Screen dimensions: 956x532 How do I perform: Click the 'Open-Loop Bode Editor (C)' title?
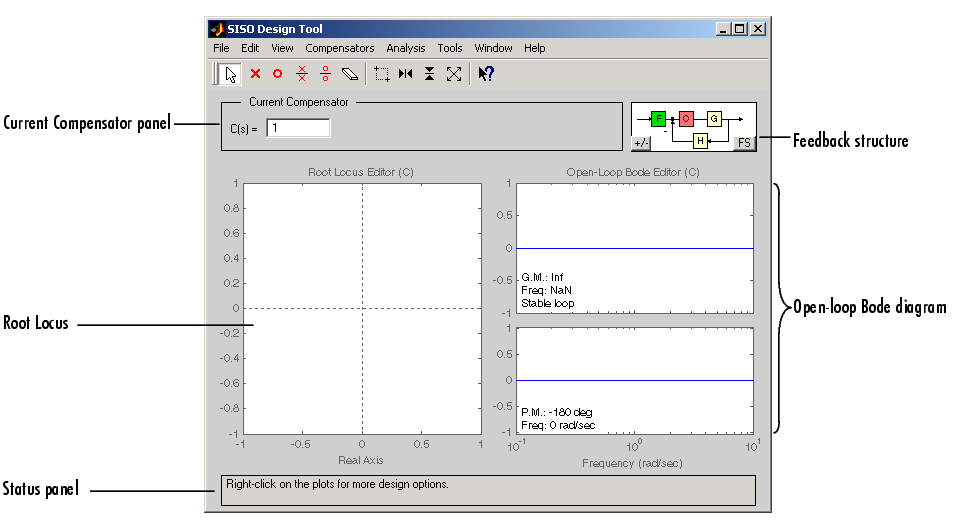coord(633,172)
